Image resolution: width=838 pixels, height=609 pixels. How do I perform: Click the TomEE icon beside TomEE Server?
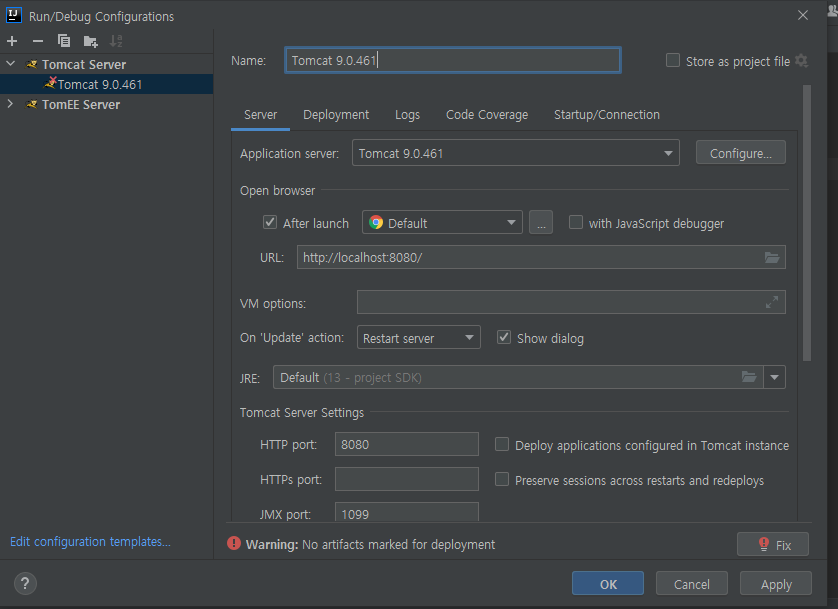point(32,105)
